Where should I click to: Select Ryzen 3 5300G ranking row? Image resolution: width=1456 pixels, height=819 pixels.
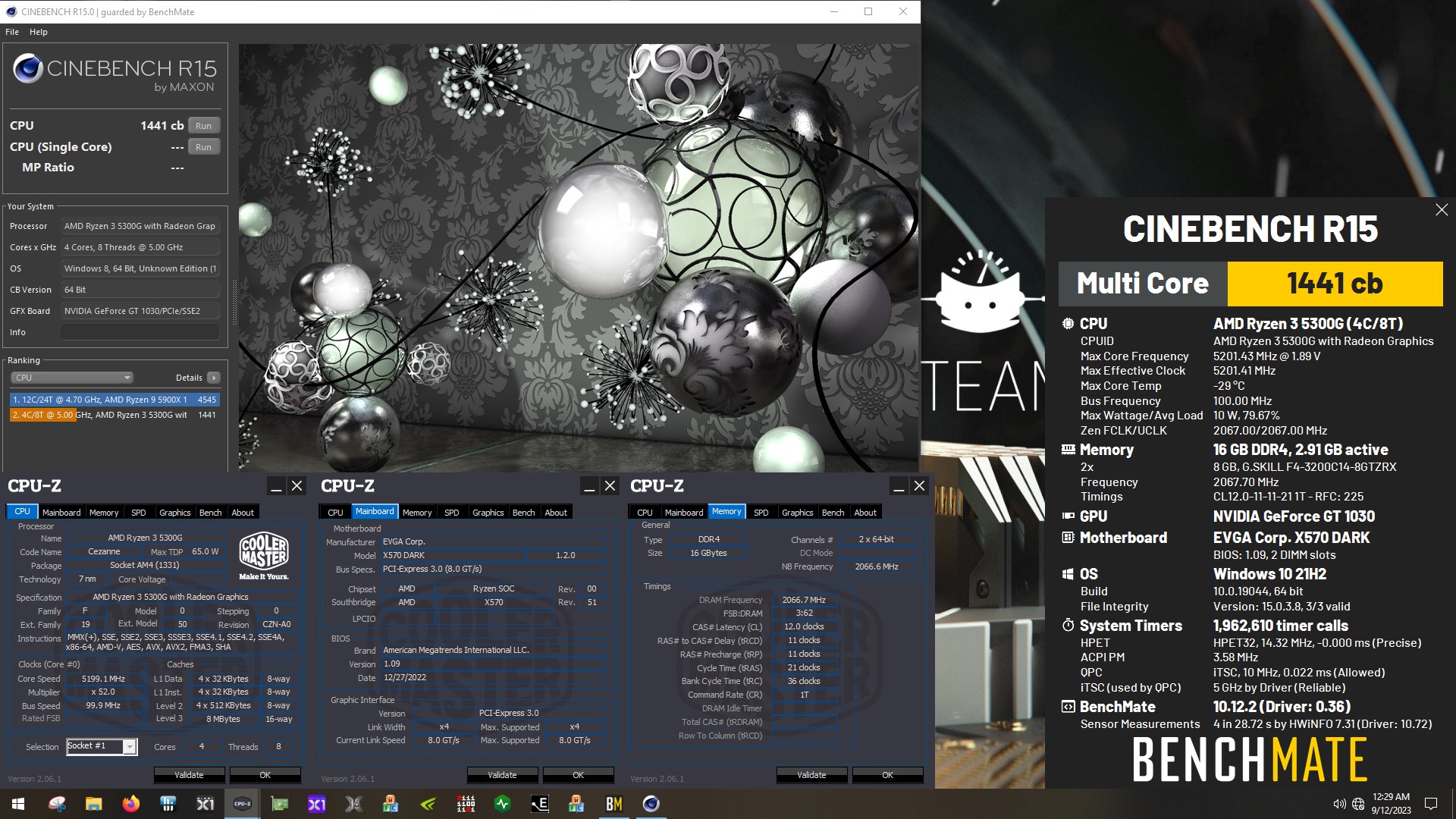coord(115,415)
